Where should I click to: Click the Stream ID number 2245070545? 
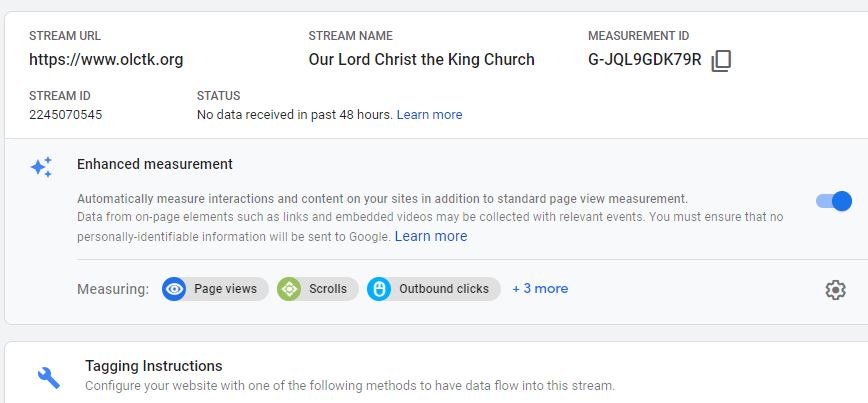[65, 115]
